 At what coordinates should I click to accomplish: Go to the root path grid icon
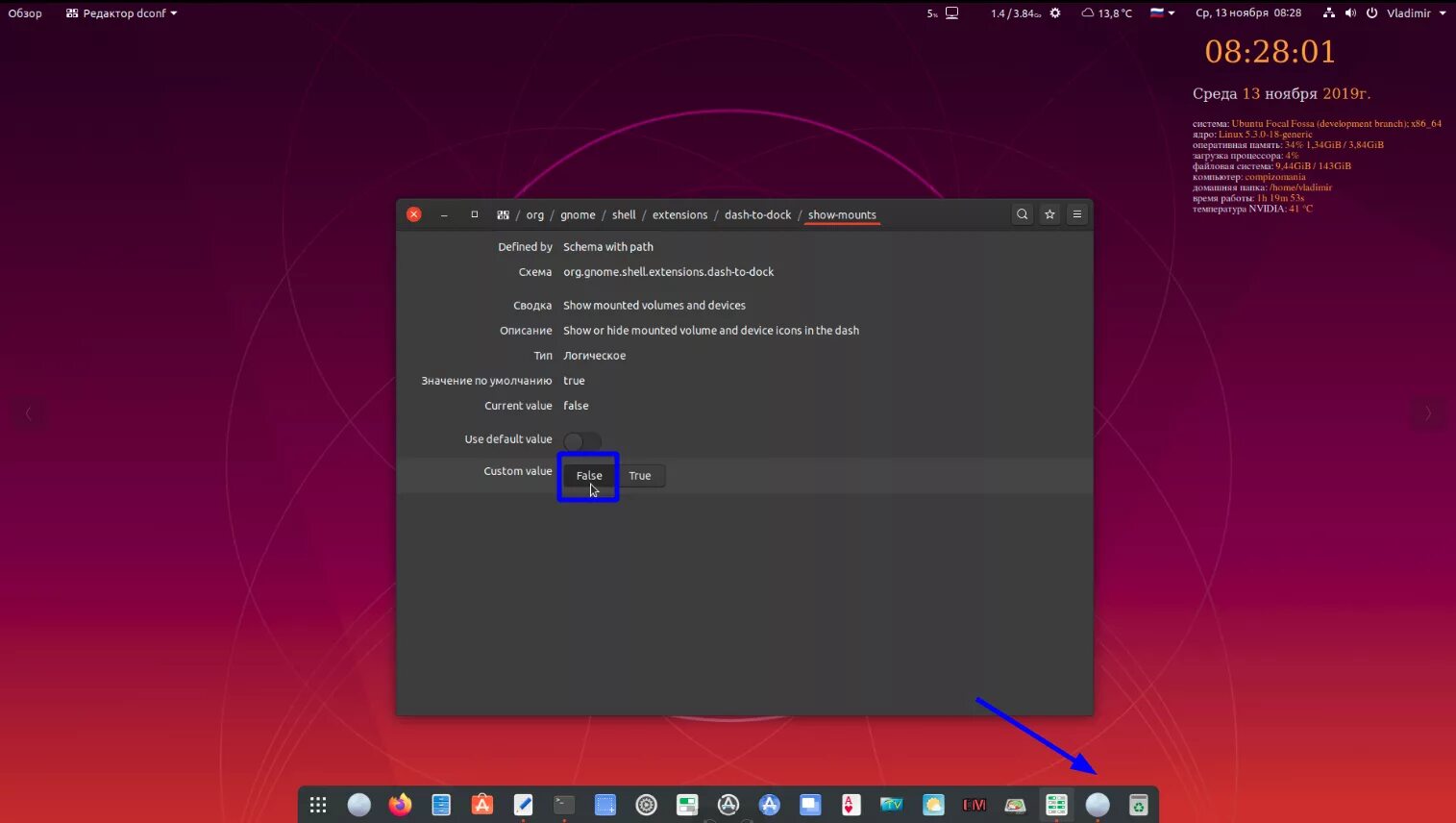[x=503, y=215]
